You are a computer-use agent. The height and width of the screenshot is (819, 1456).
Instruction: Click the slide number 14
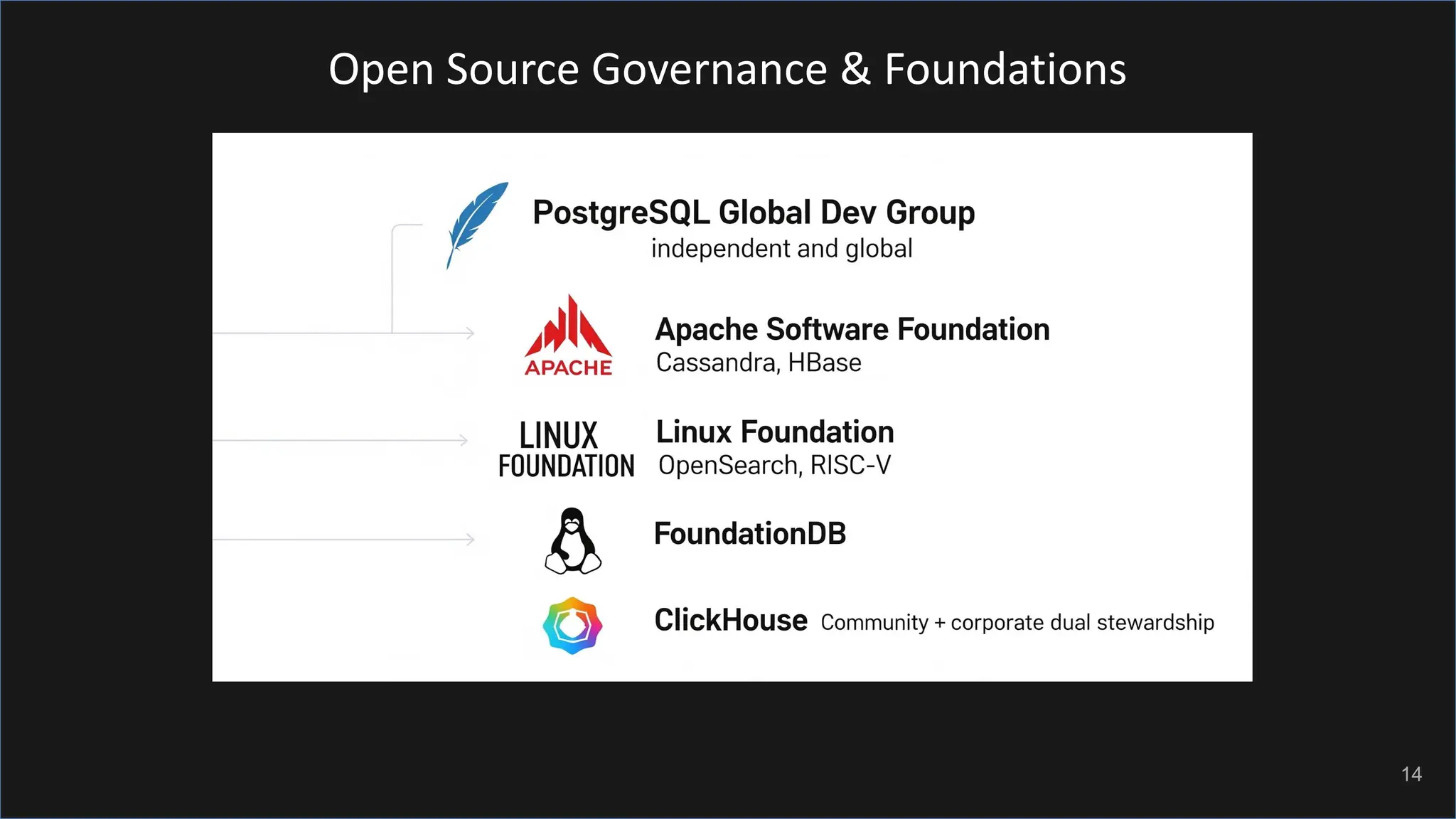click(1410, 774)
